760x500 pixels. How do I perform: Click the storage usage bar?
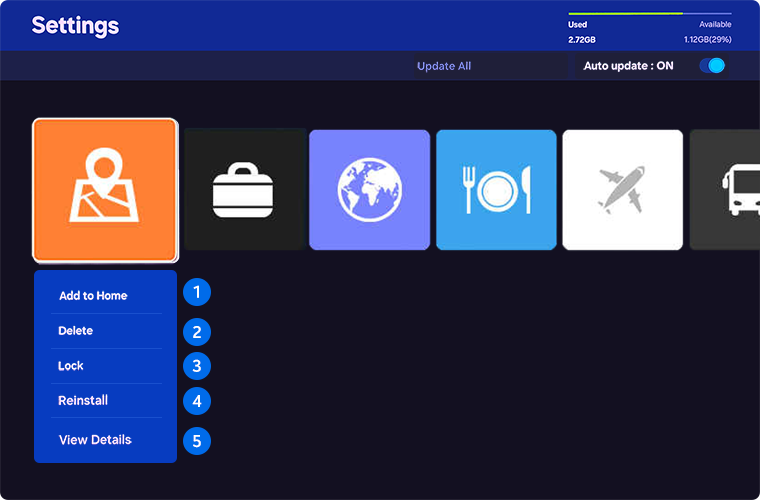pyautogui.click(x=649, y=14)
